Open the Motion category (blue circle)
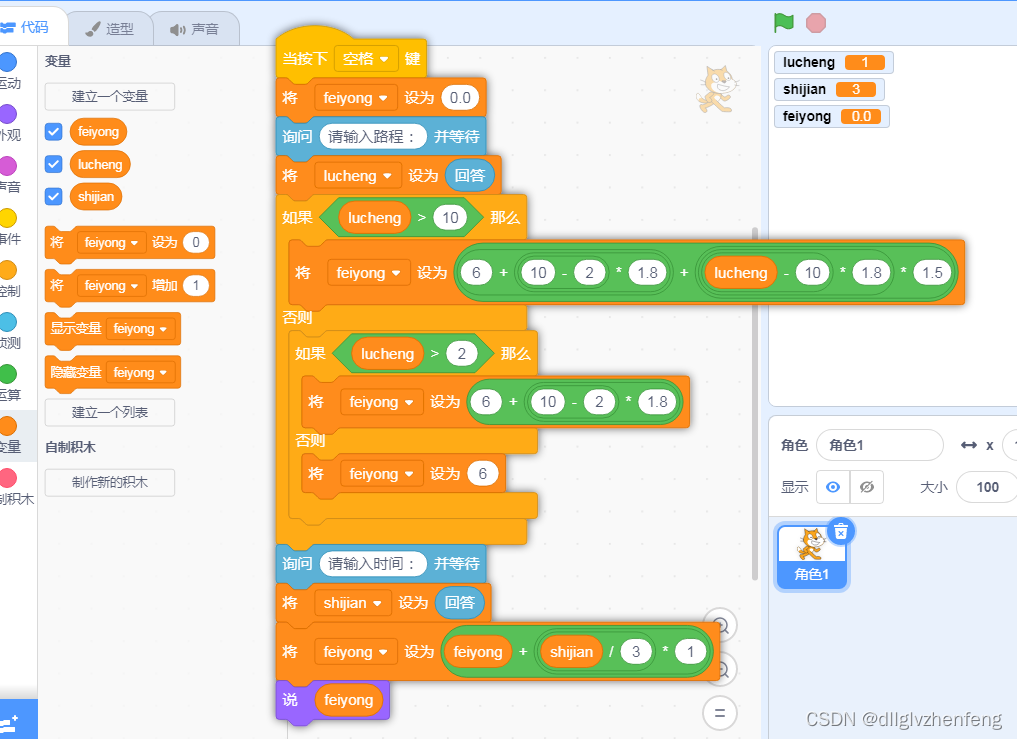The image size is (1017, 739). point(8,62)
